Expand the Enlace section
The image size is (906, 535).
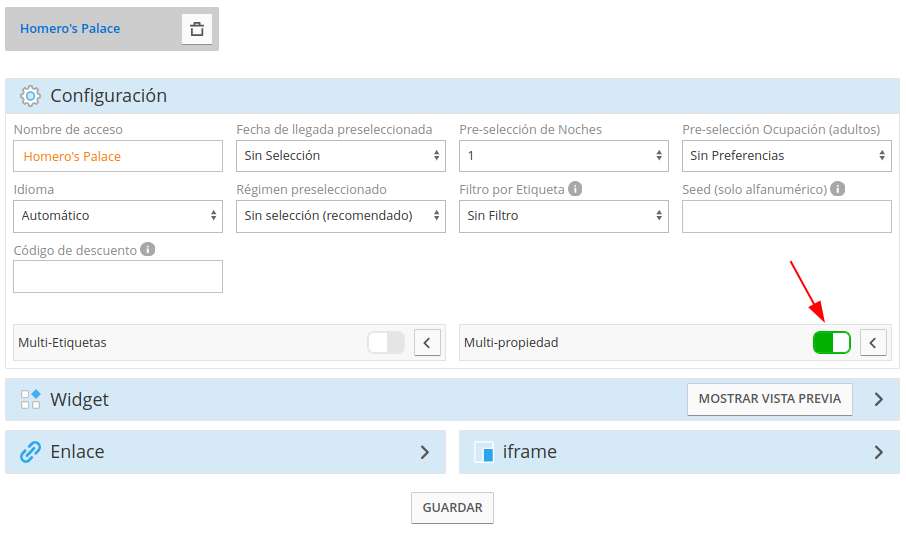pos(424,452)
